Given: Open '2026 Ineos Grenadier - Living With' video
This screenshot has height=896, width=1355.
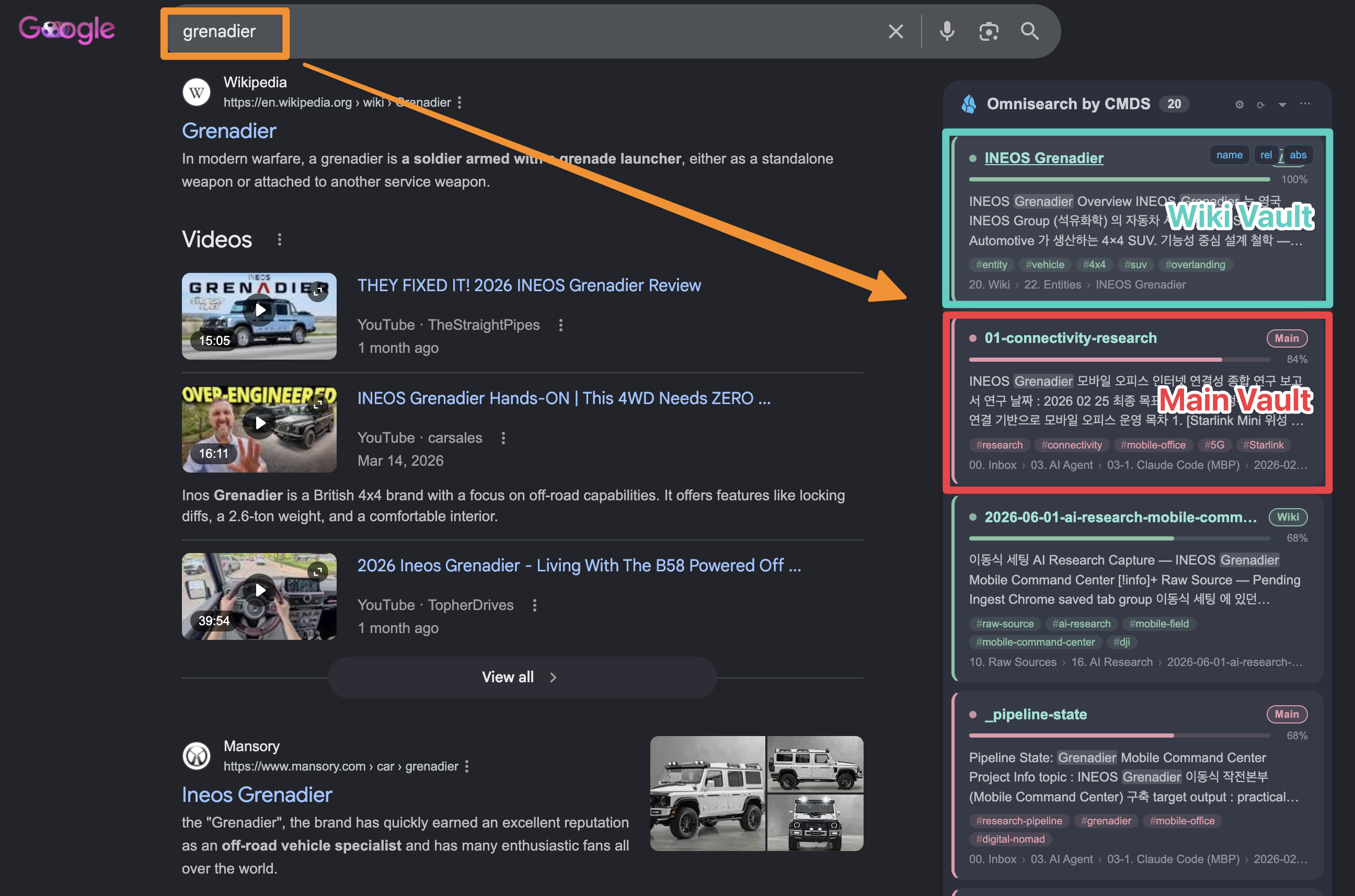Looking at the screenshot, I should tap(580, 566).
